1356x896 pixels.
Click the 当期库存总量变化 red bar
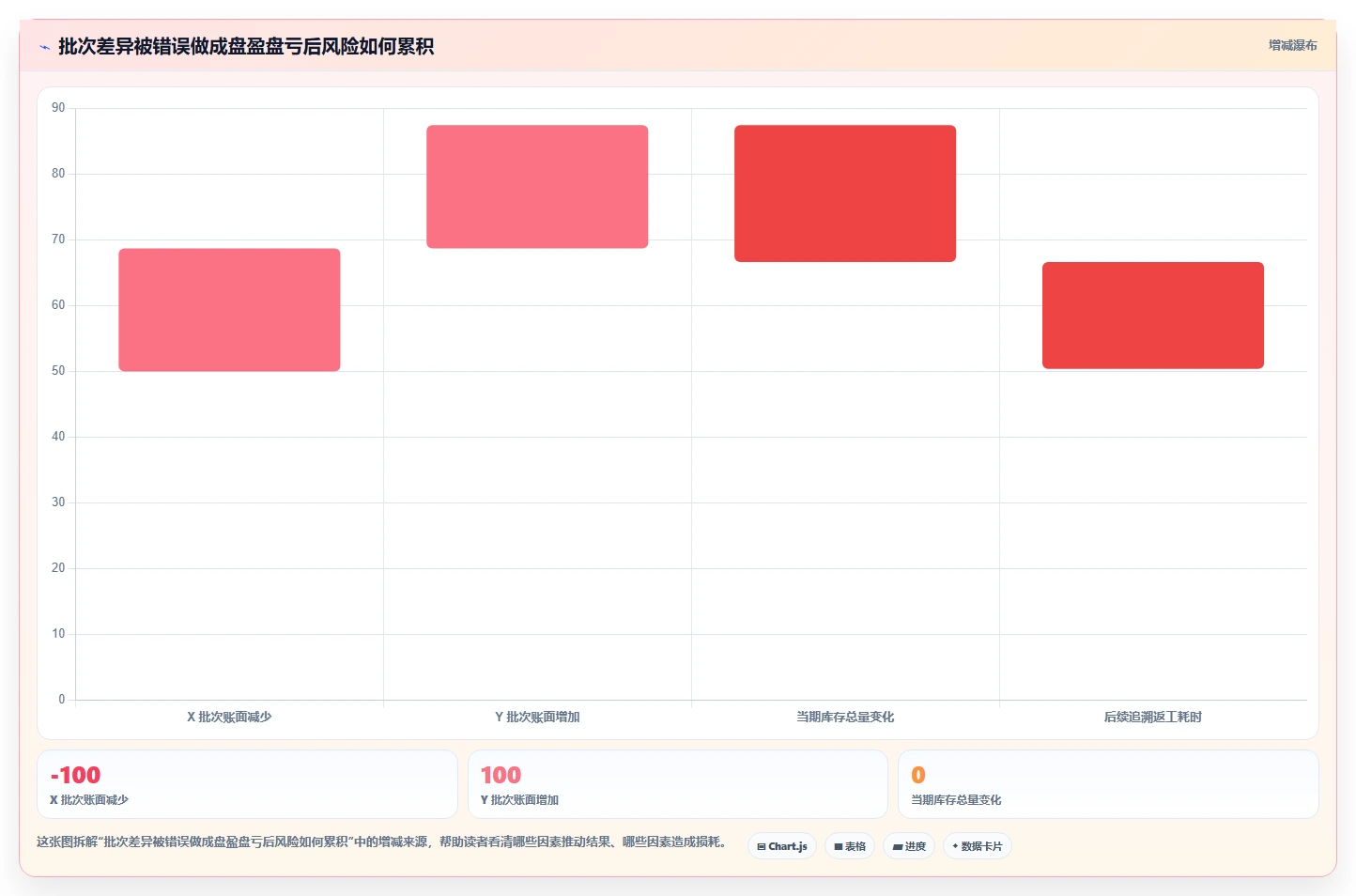click(x=845, y=193)
